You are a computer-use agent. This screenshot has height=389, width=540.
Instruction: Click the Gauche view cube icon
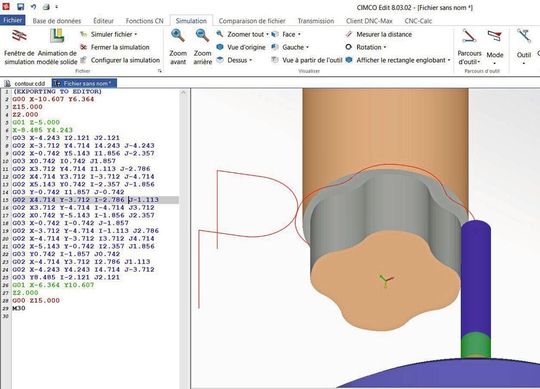[275, 47]
